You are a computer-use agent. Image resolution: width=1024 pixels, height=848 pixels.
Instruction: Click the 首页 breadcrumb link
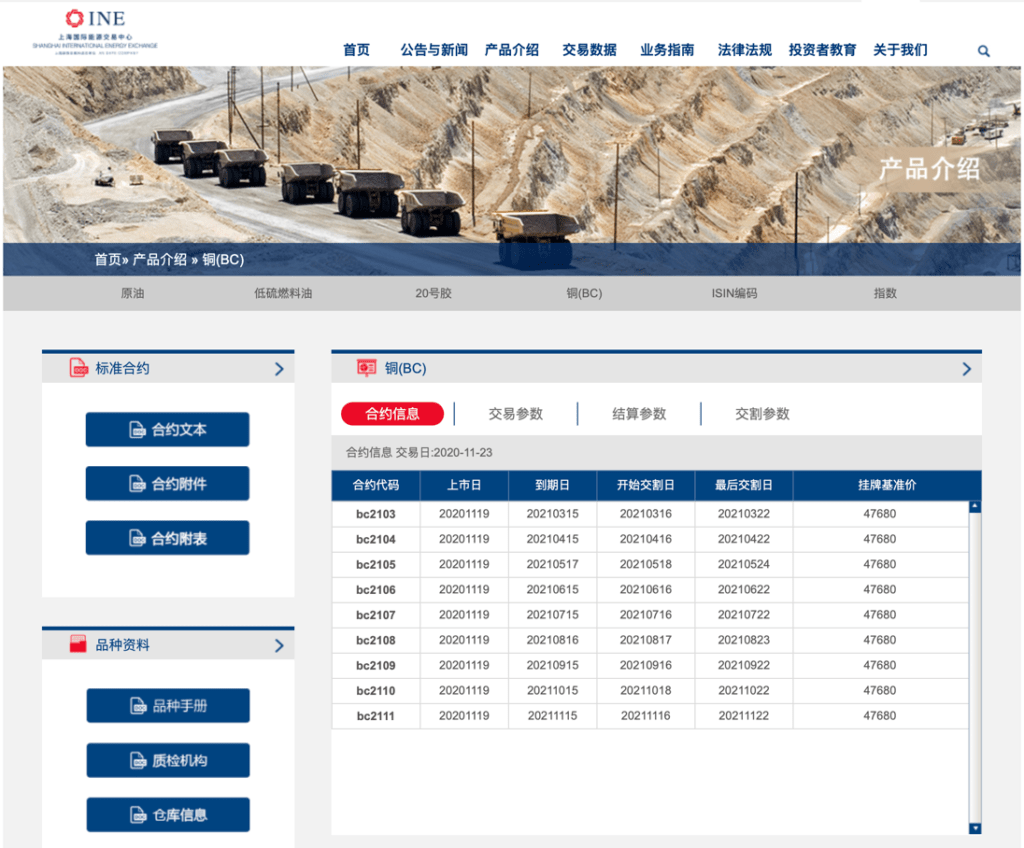pyautogui.click(x=107, y=260)
